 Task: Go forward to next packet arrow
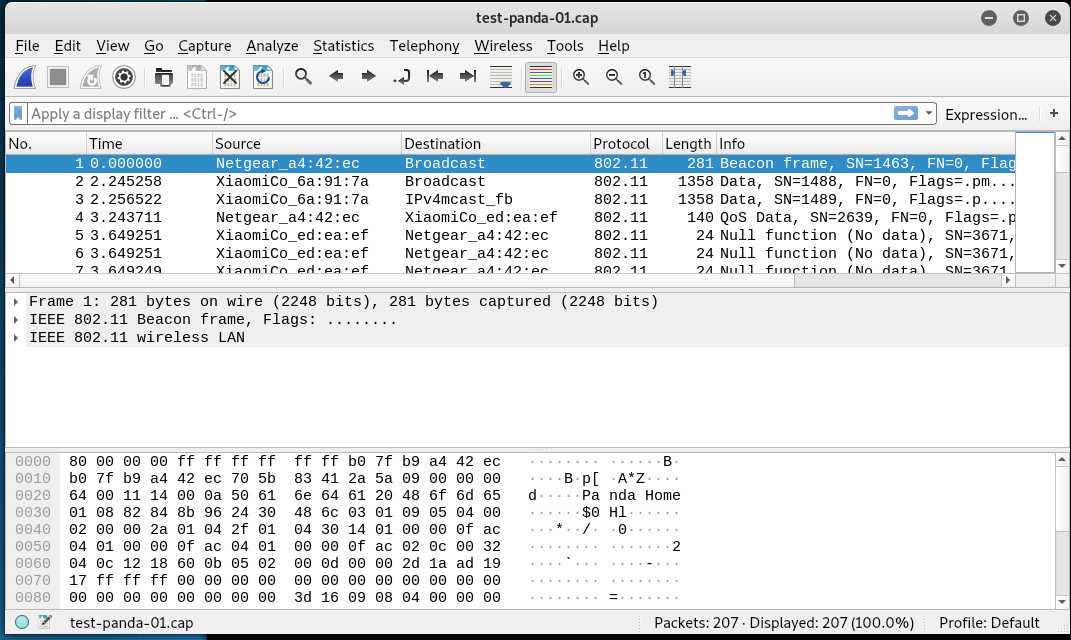pyautogui.click(x=368, y=76)
